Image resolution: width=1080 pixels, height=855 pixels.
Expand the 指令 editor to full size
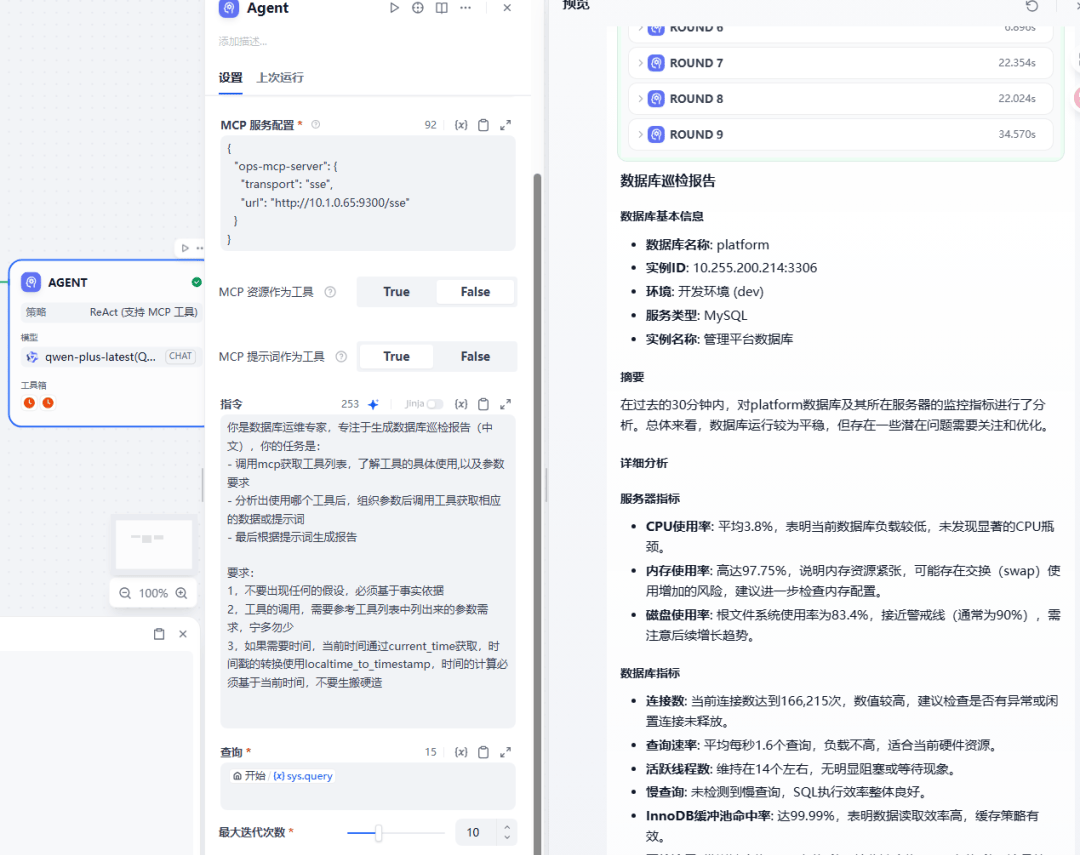(505, 404)
